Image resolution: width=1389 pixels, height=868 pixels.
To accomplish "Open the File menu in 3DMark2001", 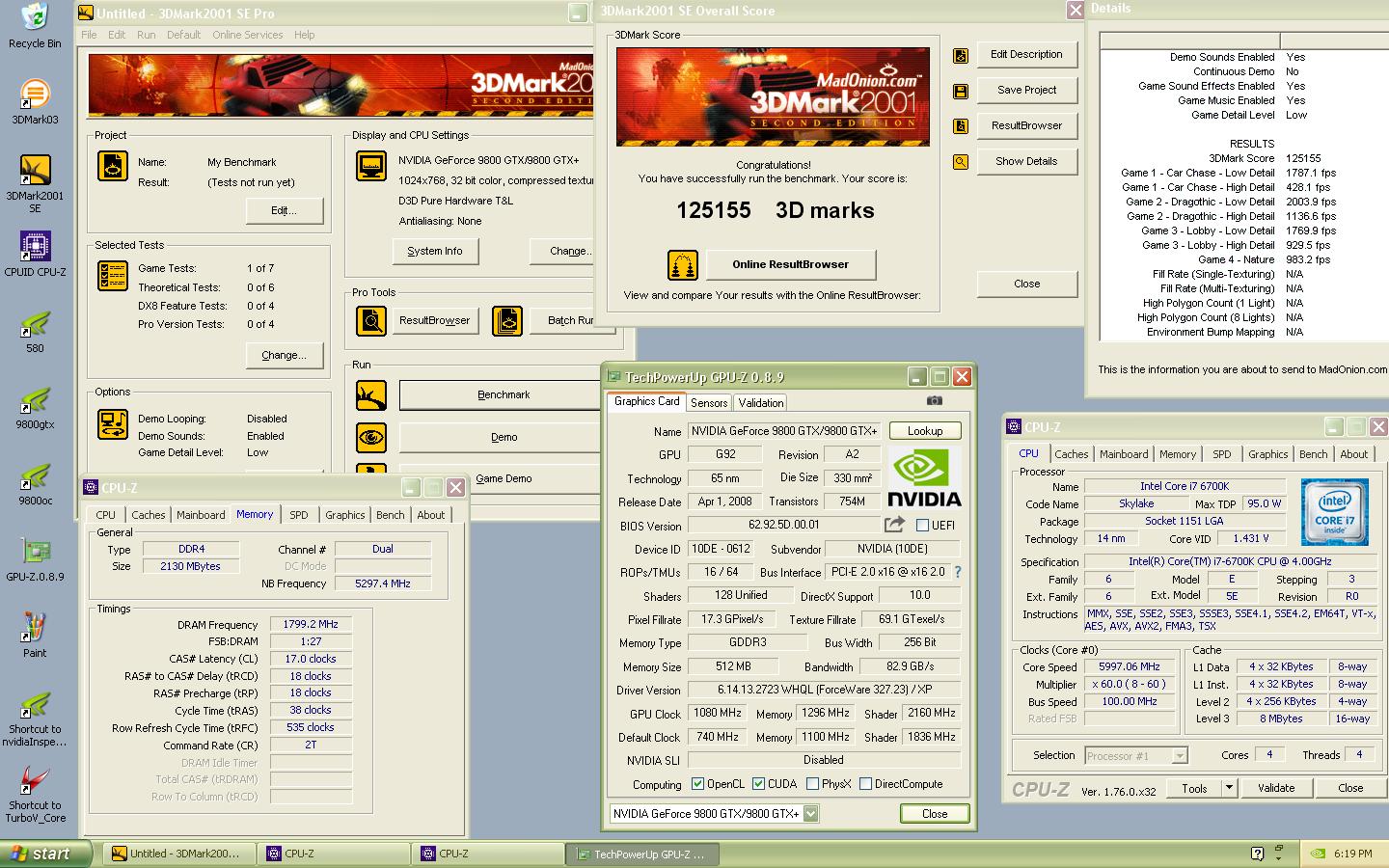I will coord(89,35).
